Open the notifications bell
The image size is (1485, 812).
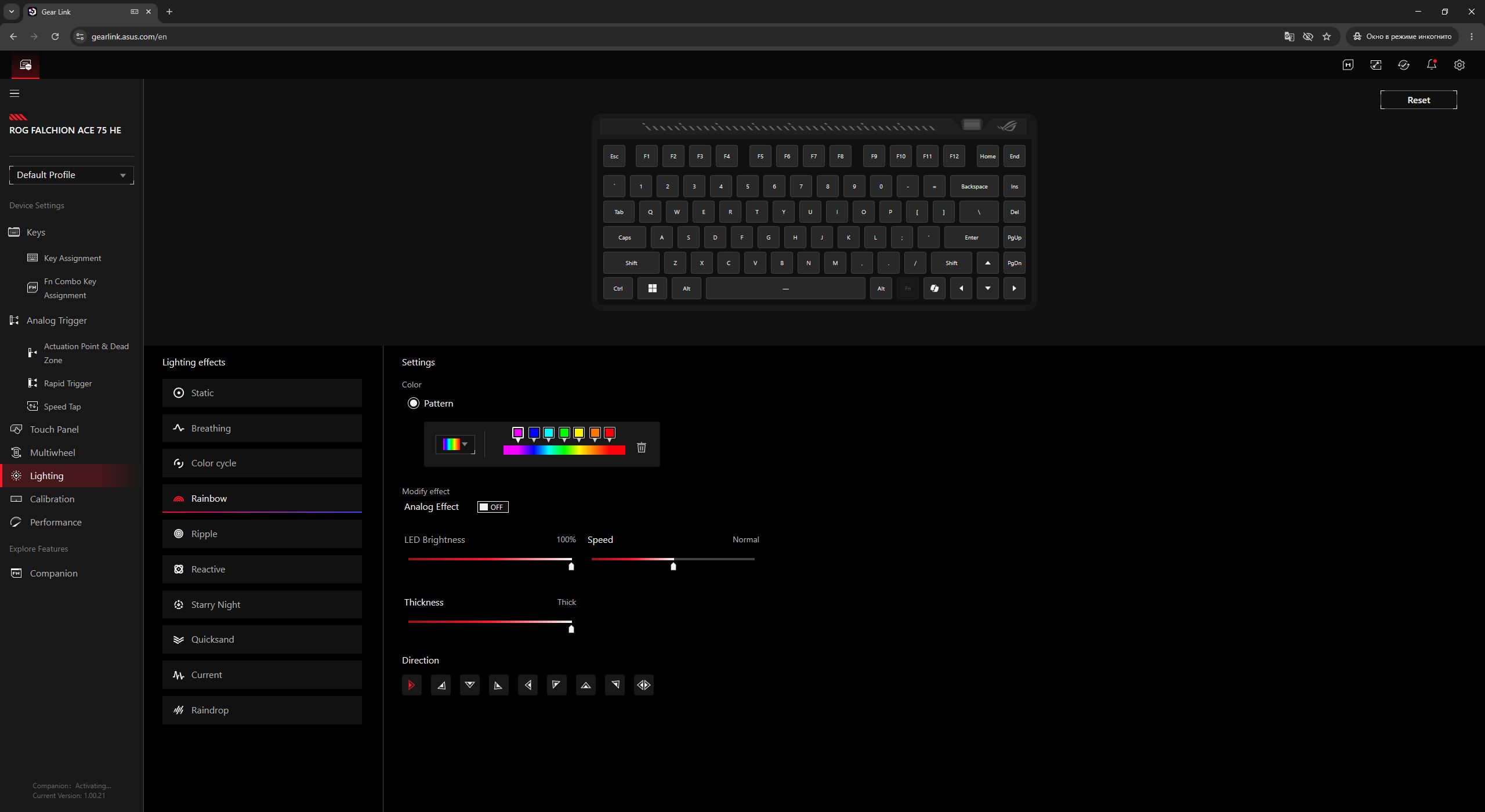click(x=1432, y=65)
